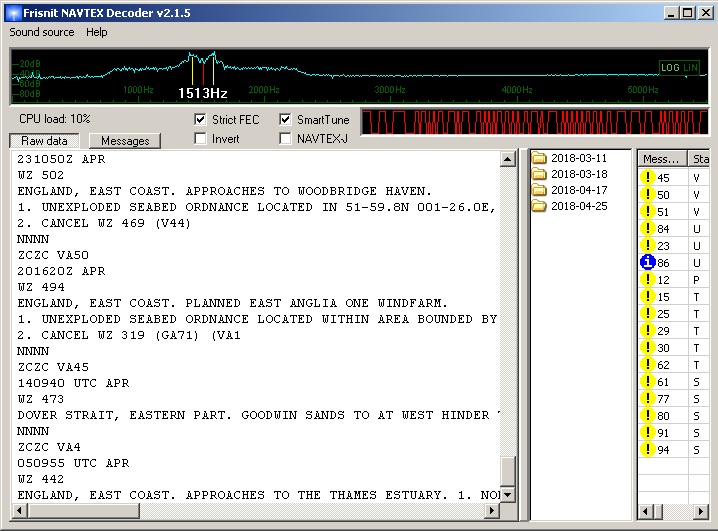
Task: Select warning icon for message 94
Action: [647, 449]
